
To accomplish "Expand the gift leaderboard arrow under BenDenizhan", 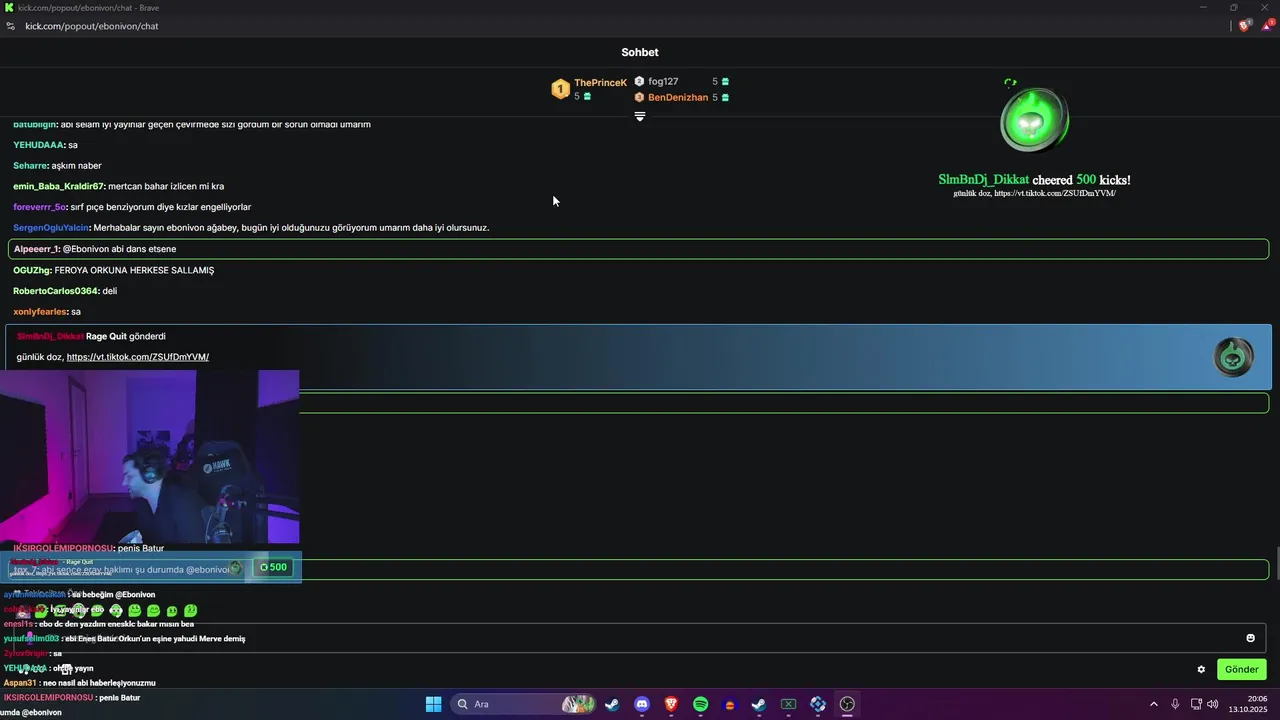I will tap(640, 117).
